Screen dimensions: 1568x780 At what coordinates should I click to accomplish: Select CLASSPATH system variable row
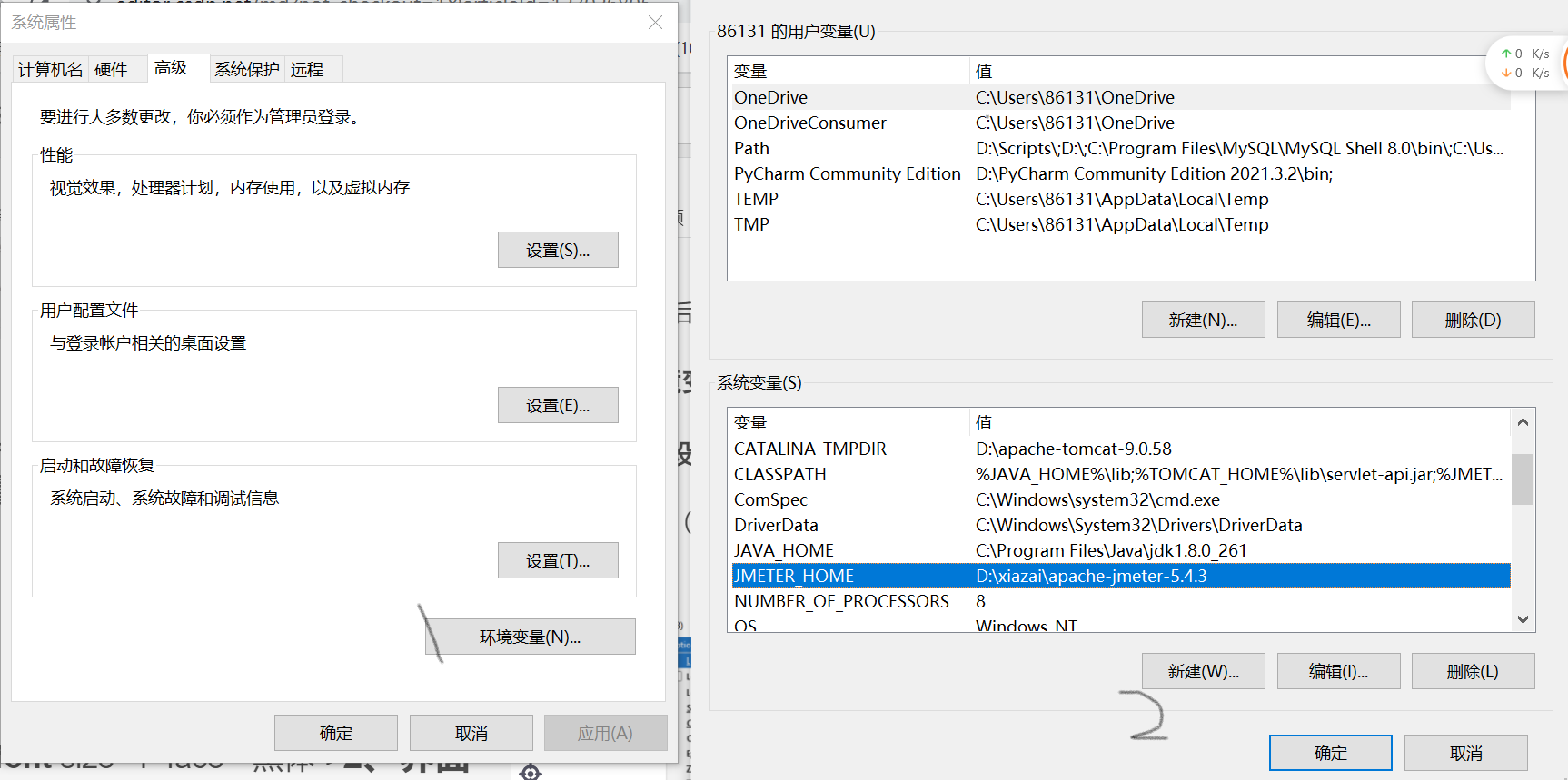[x=1121, y=474]
